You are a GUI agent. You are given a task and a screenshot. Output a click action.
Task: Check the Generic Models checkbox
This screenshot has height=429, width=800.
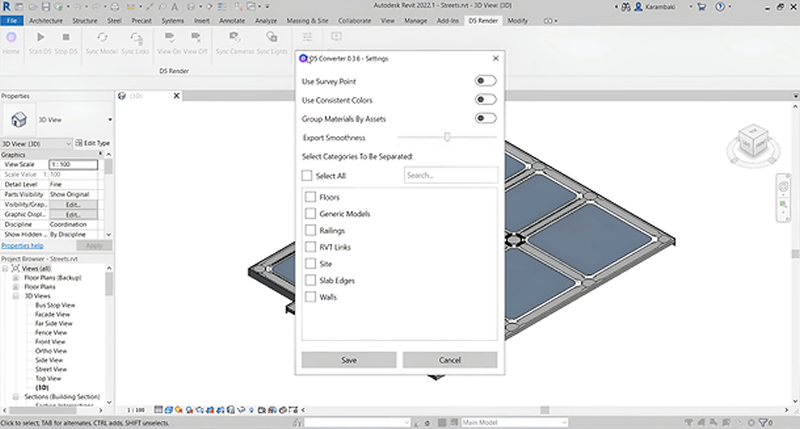point(310,213)
